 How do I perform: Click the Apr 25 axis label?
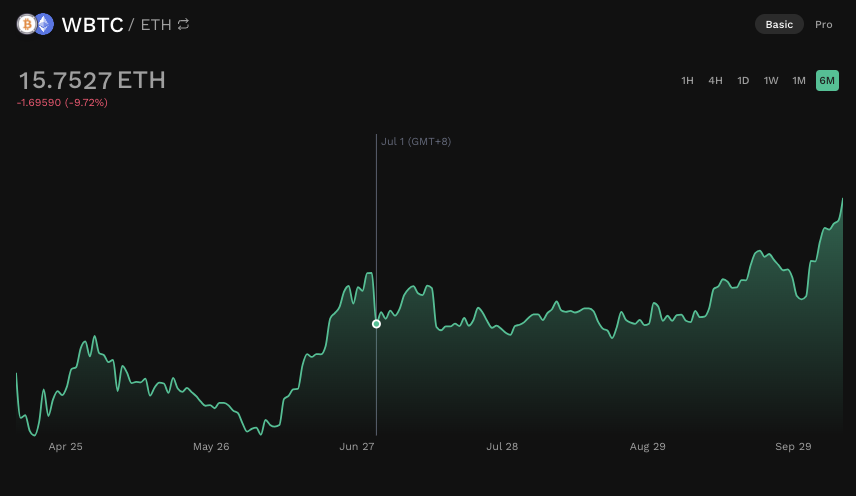point(66,446)
